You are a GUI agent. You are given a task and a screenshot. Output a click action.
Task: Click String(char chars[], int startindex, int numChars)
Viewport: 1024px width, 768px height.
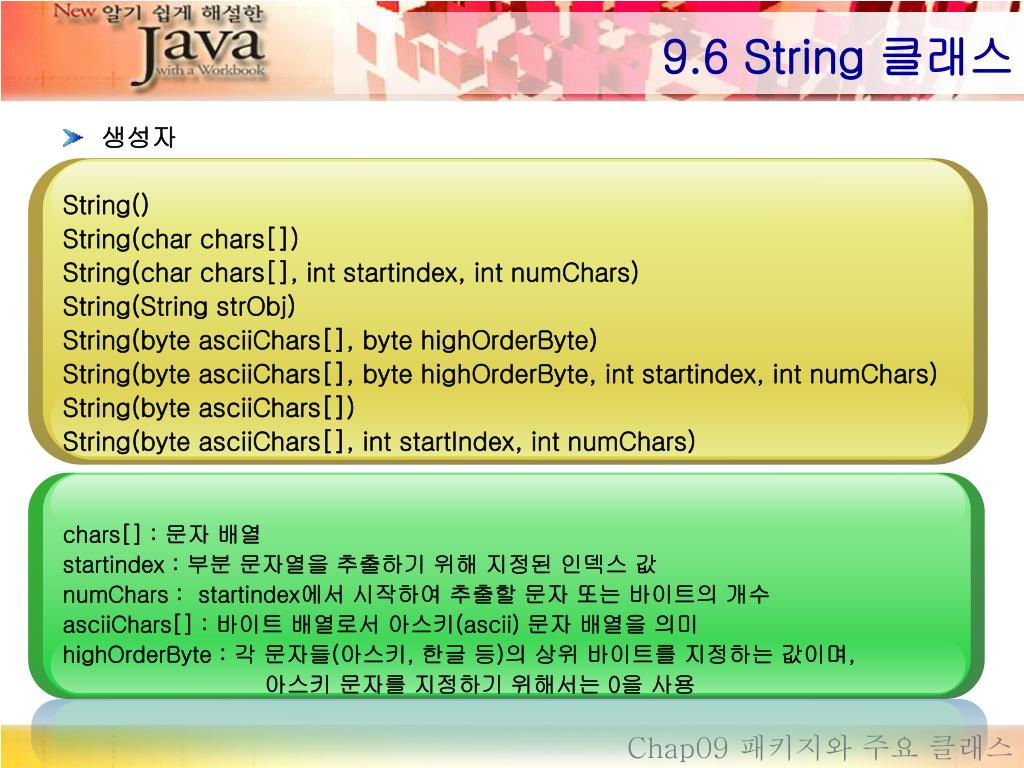pos(350,273)
